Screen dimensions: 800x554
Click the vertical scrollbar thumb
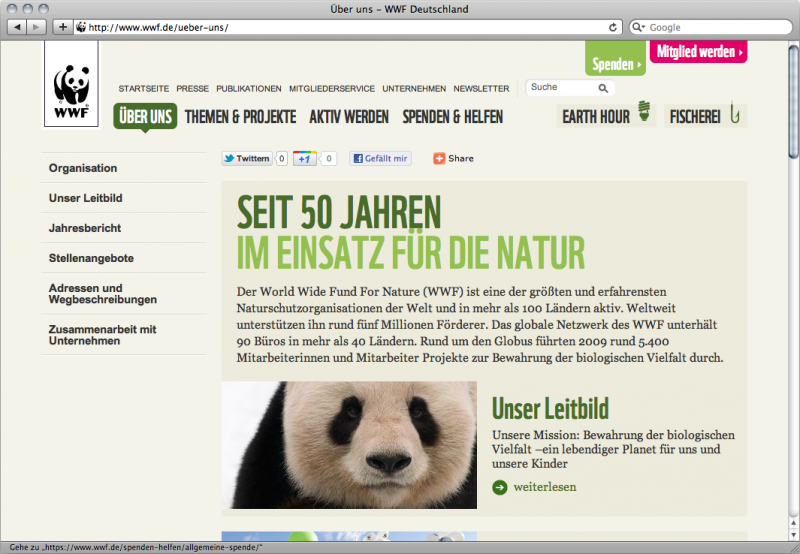click(x=793, y=102)
